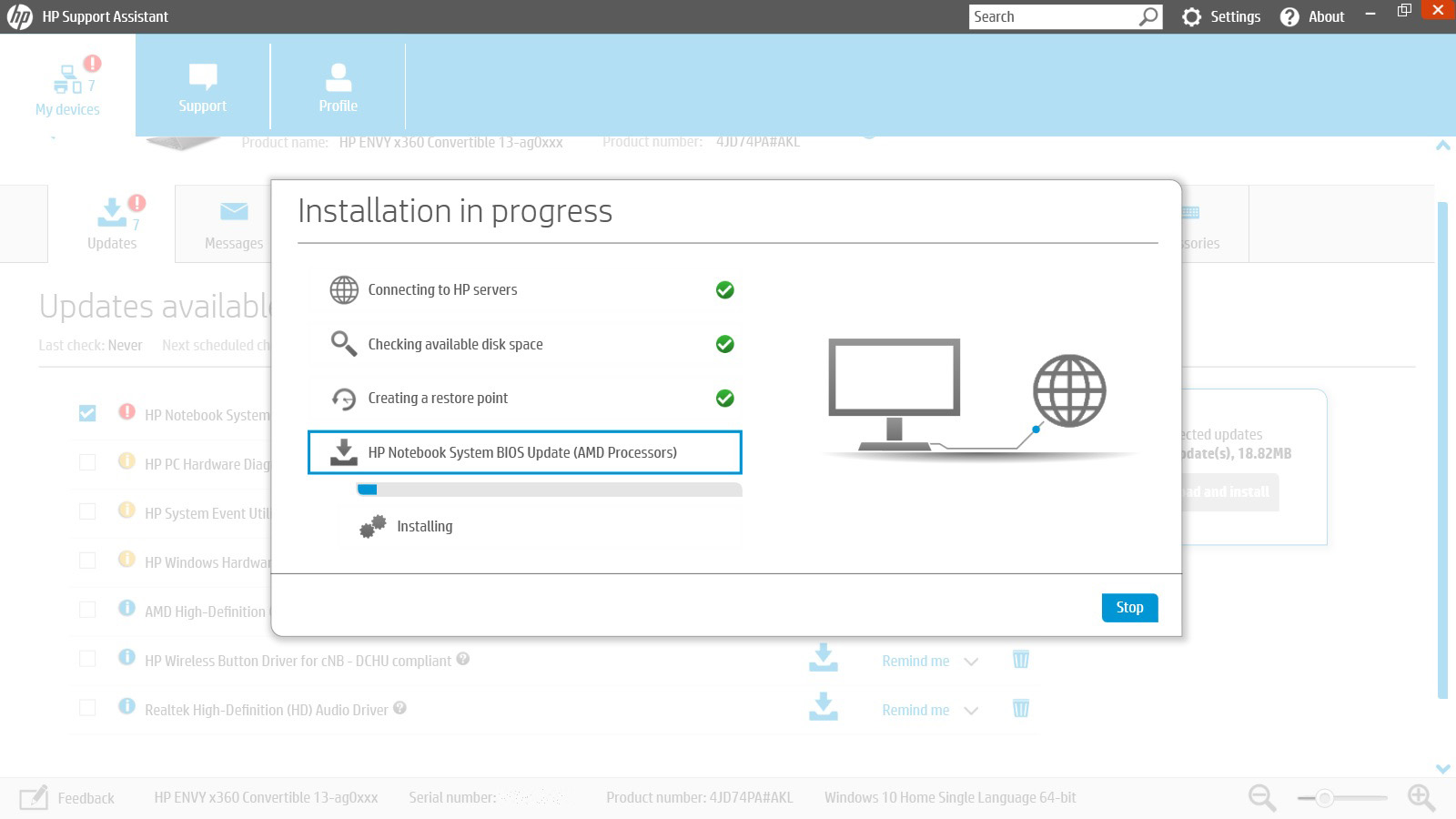This screenshot has height=819, width=1456.
Task: Click the Messages envelope icon
Action: click(234, 211)
